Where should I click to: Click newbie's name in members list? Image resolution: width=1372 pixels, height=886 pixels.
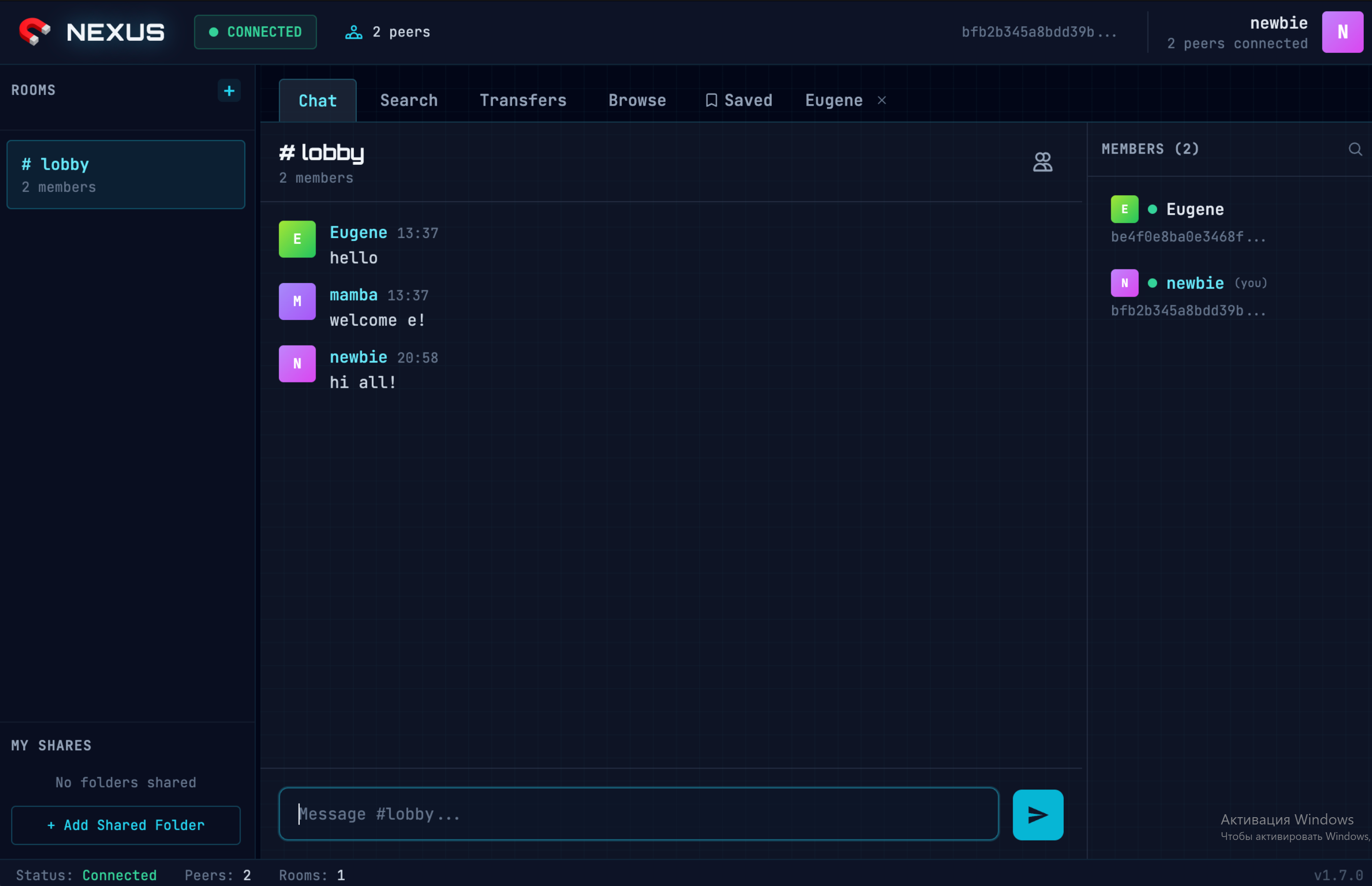coord(1195,283)
